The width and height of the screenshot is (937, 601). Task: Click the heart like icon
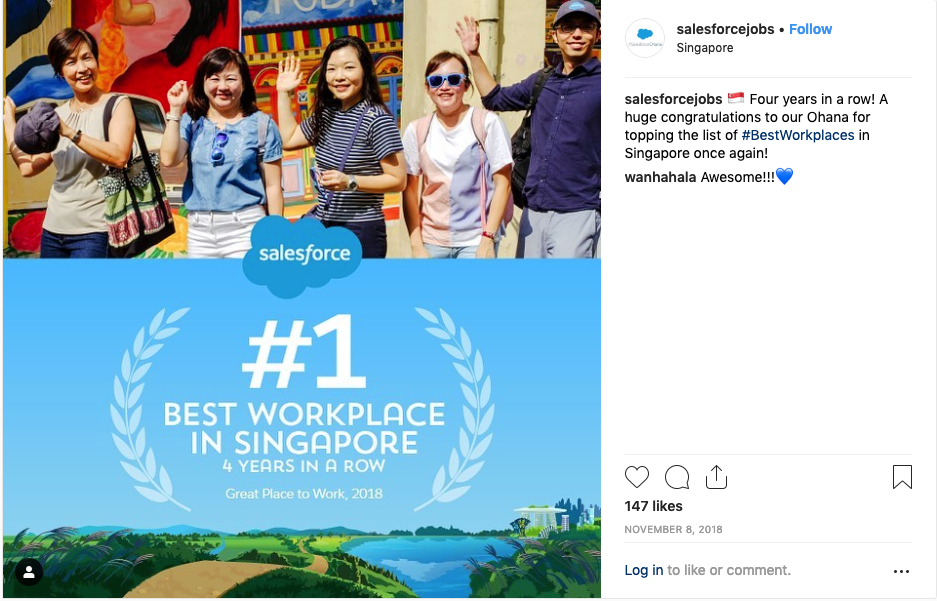[x=636, y=477]
